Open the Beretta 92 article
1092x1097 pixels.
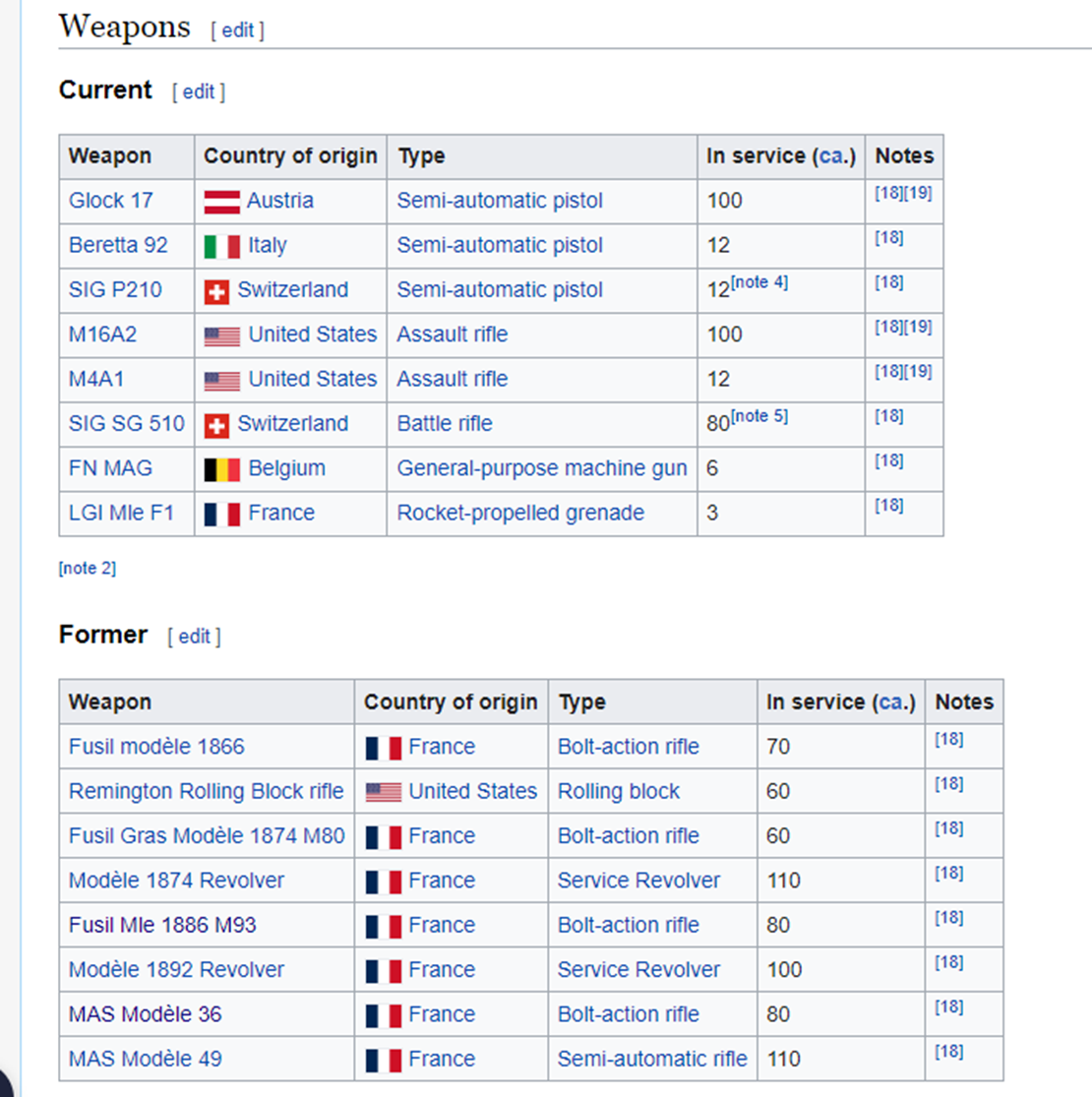(x=118, y=245)
